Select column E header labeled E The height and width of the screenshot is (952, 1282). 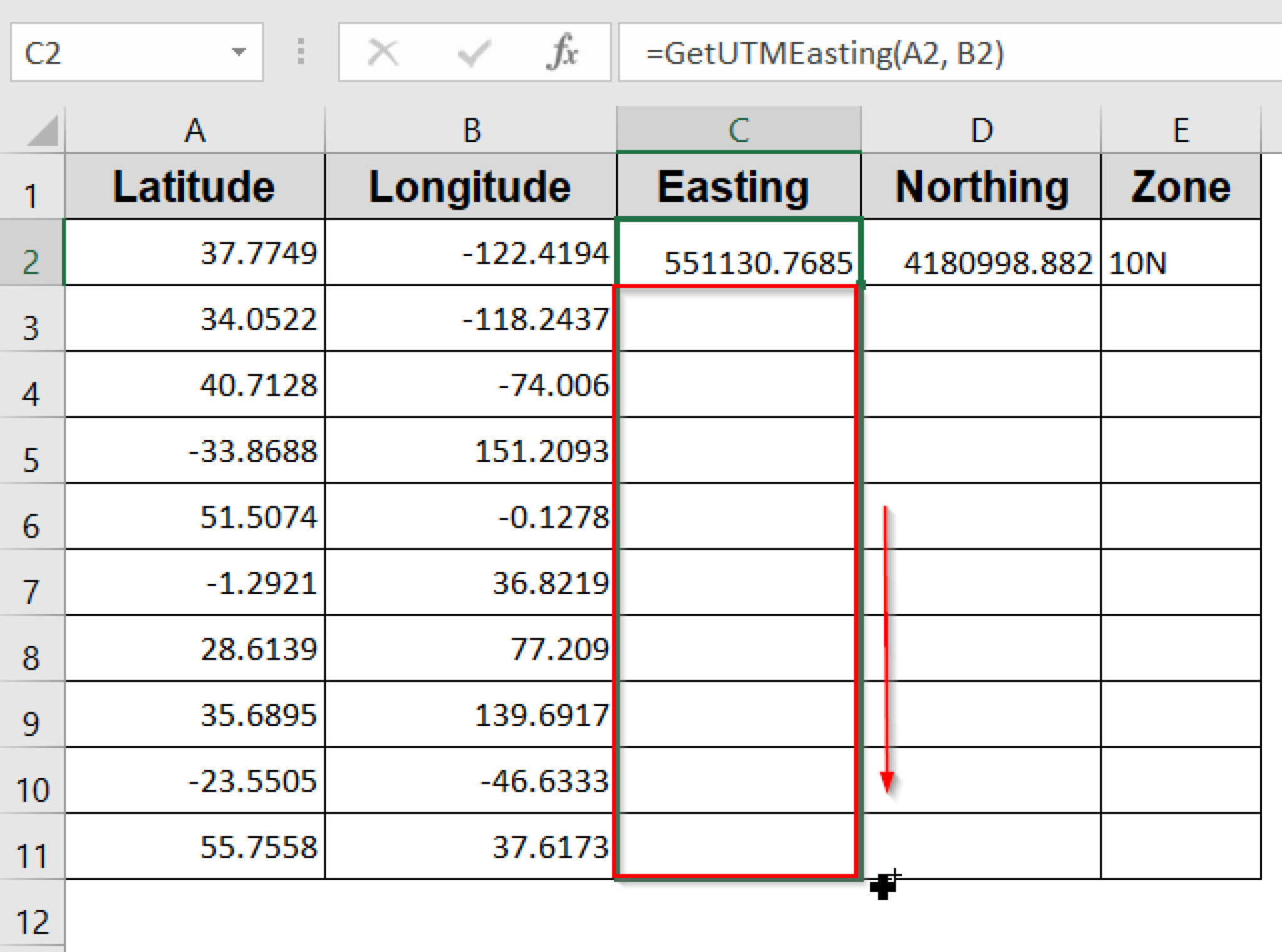pyautogui.click(x=1182, y=130)
